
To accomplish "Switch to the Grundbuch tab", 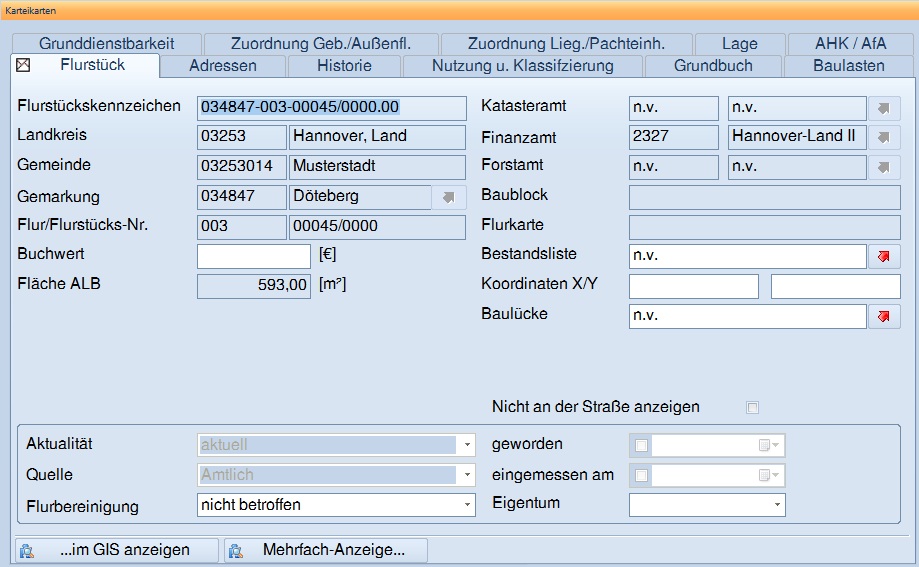I will [713, 66].
